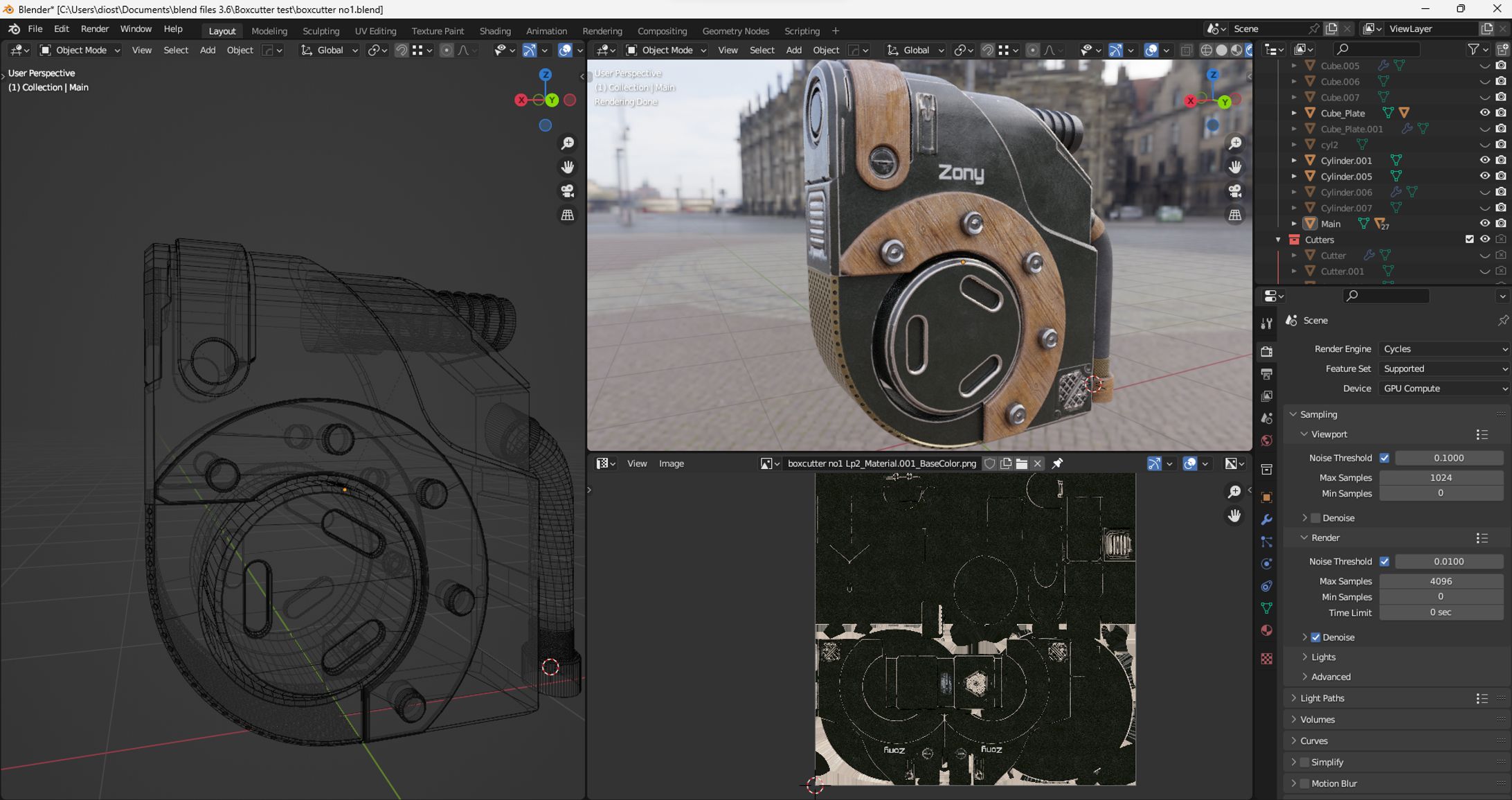Hide Cube_Plate object with eye icon
This screenshot has height=800, width=1512.
pos(1484,113)
